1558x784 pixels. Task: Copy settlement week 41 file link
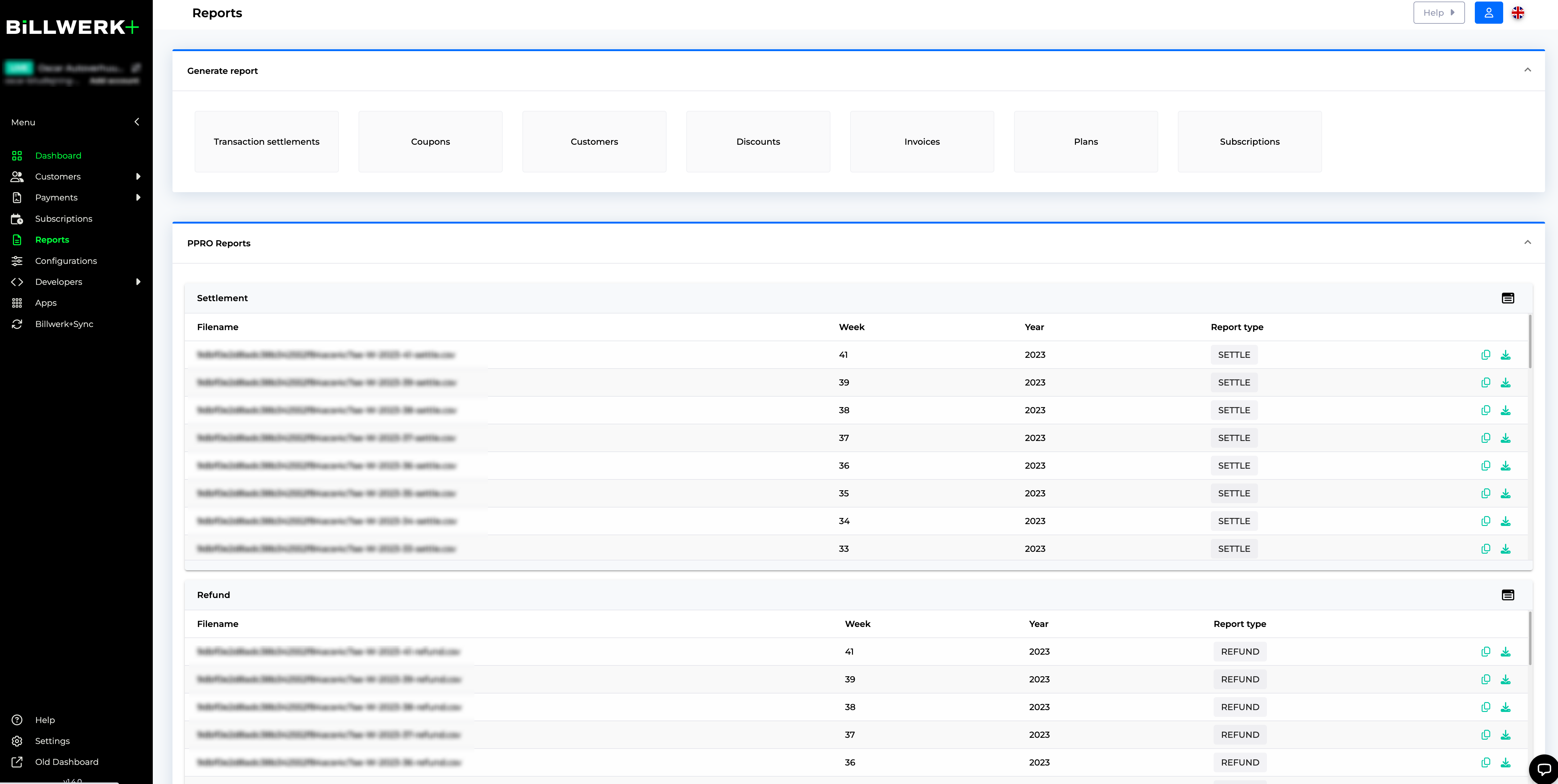(x=1485, y=355)
